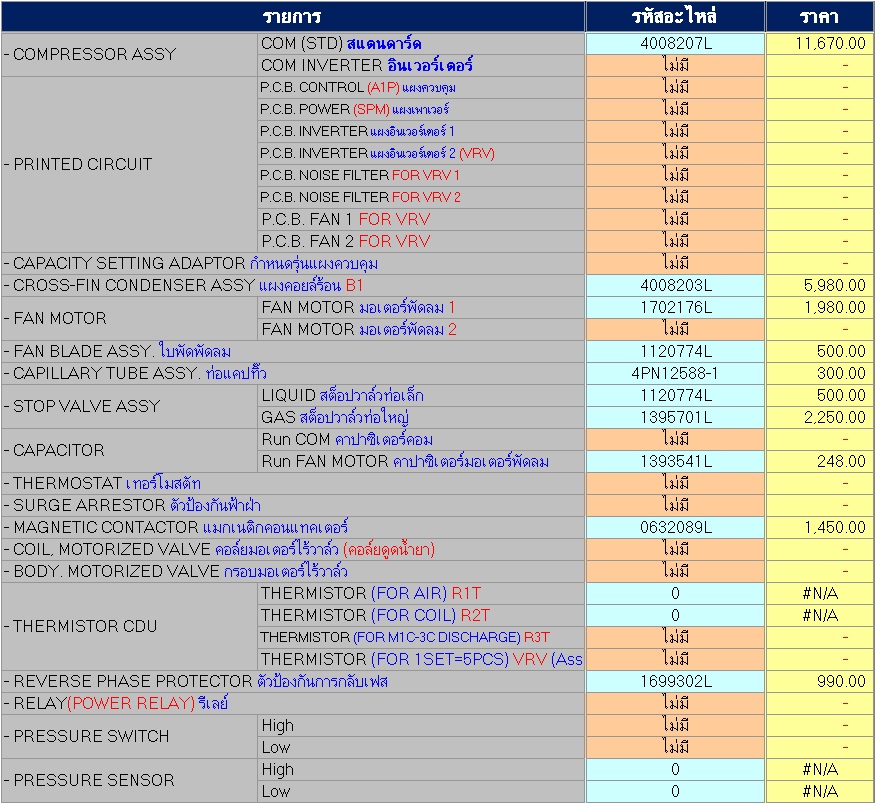The height and width of the screenshot is (803, 875).
Task: Select RELAY (POWER RELAY) row
Action: point(293,703)
